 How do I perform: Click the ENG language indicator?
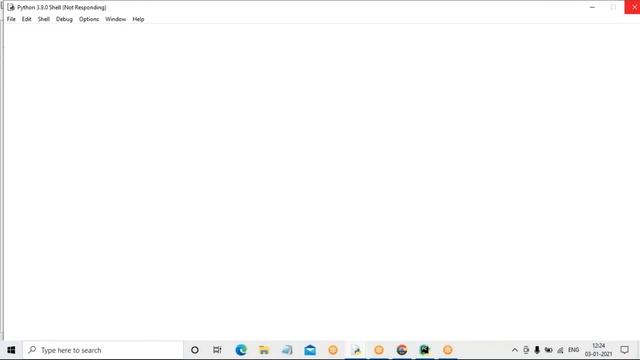[573, 350]
